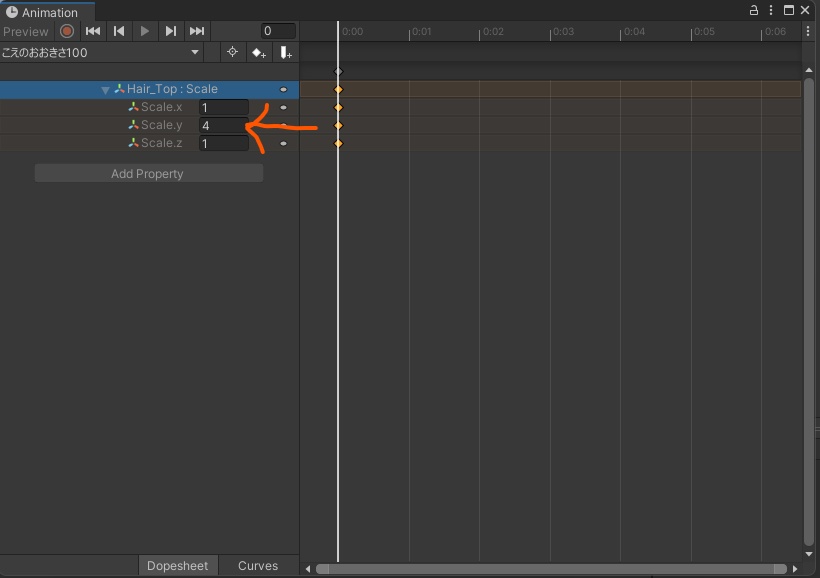Click the 0:03 mark on timeline ruler

click(x=563, y=31)
